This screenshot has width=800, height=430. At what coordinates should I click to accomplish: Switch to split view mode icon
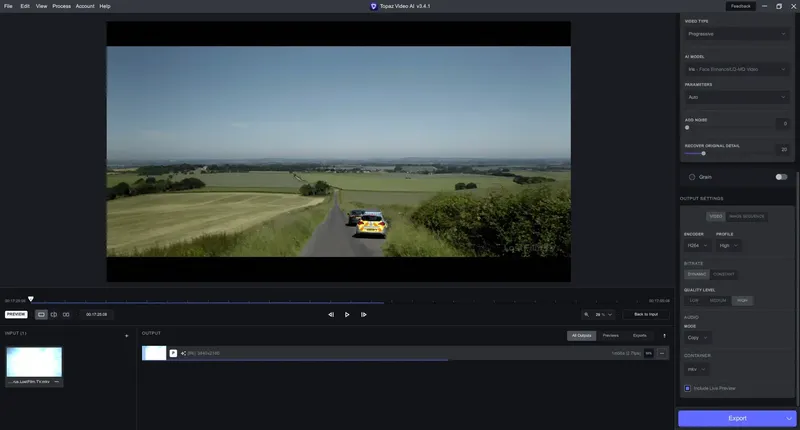54,315
